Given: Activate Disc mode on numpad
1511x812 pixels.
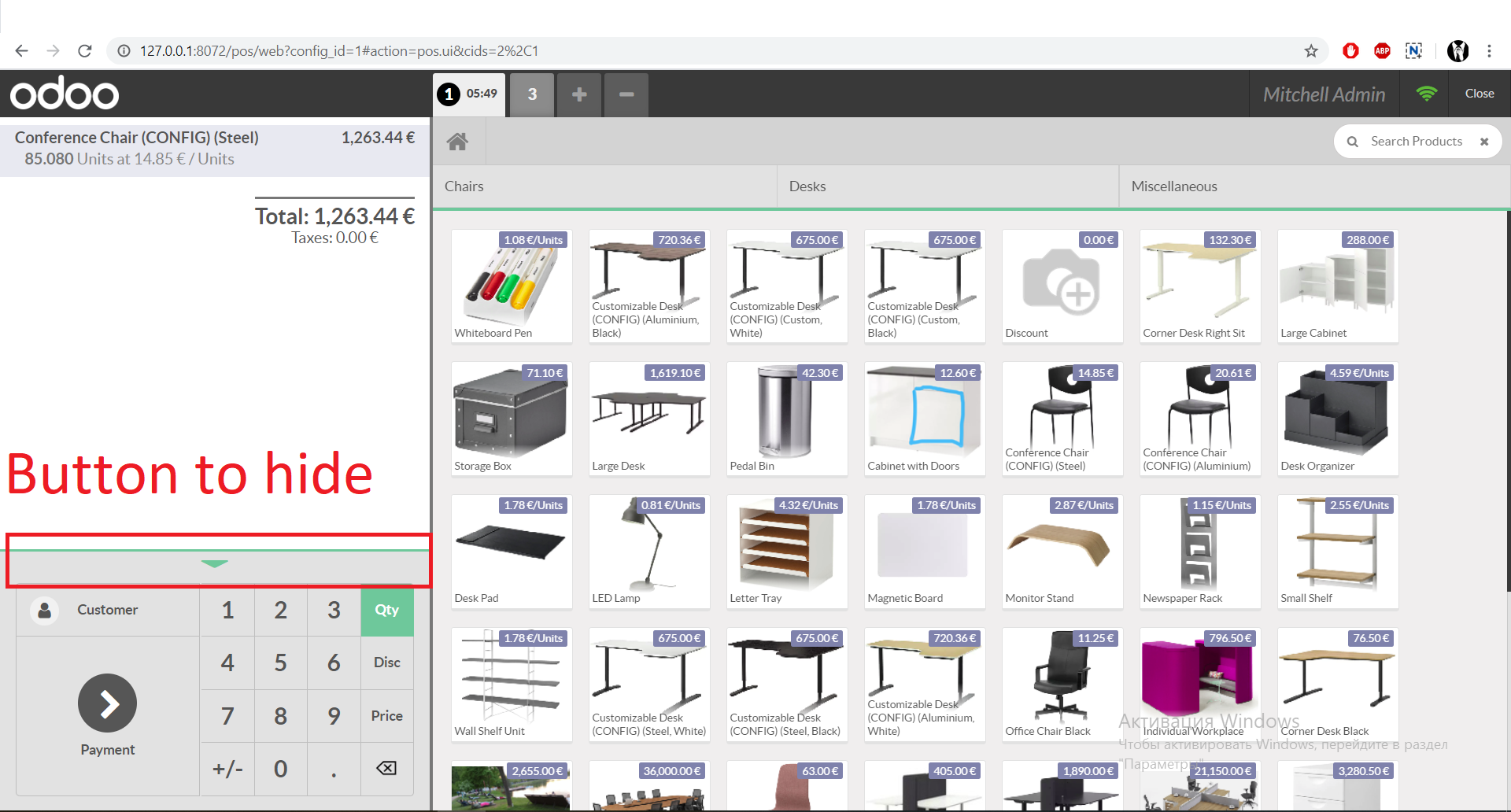Looking at the screenshot, I should (x=386, y=663).
